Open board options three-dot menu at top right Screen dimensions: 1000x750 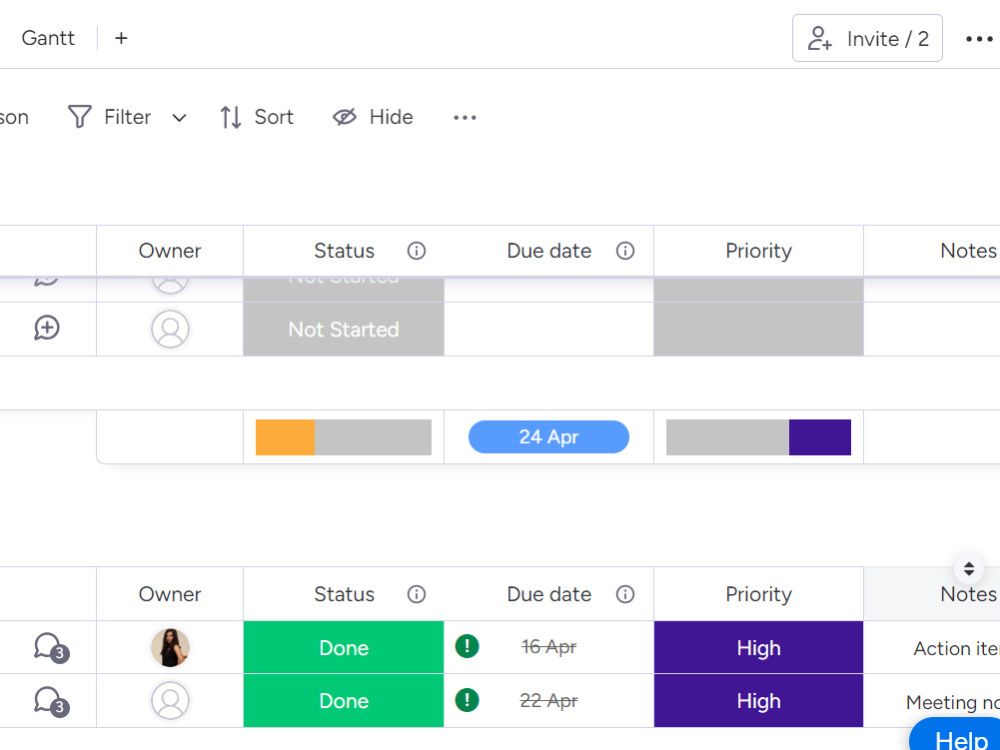(x=980, y=39)
